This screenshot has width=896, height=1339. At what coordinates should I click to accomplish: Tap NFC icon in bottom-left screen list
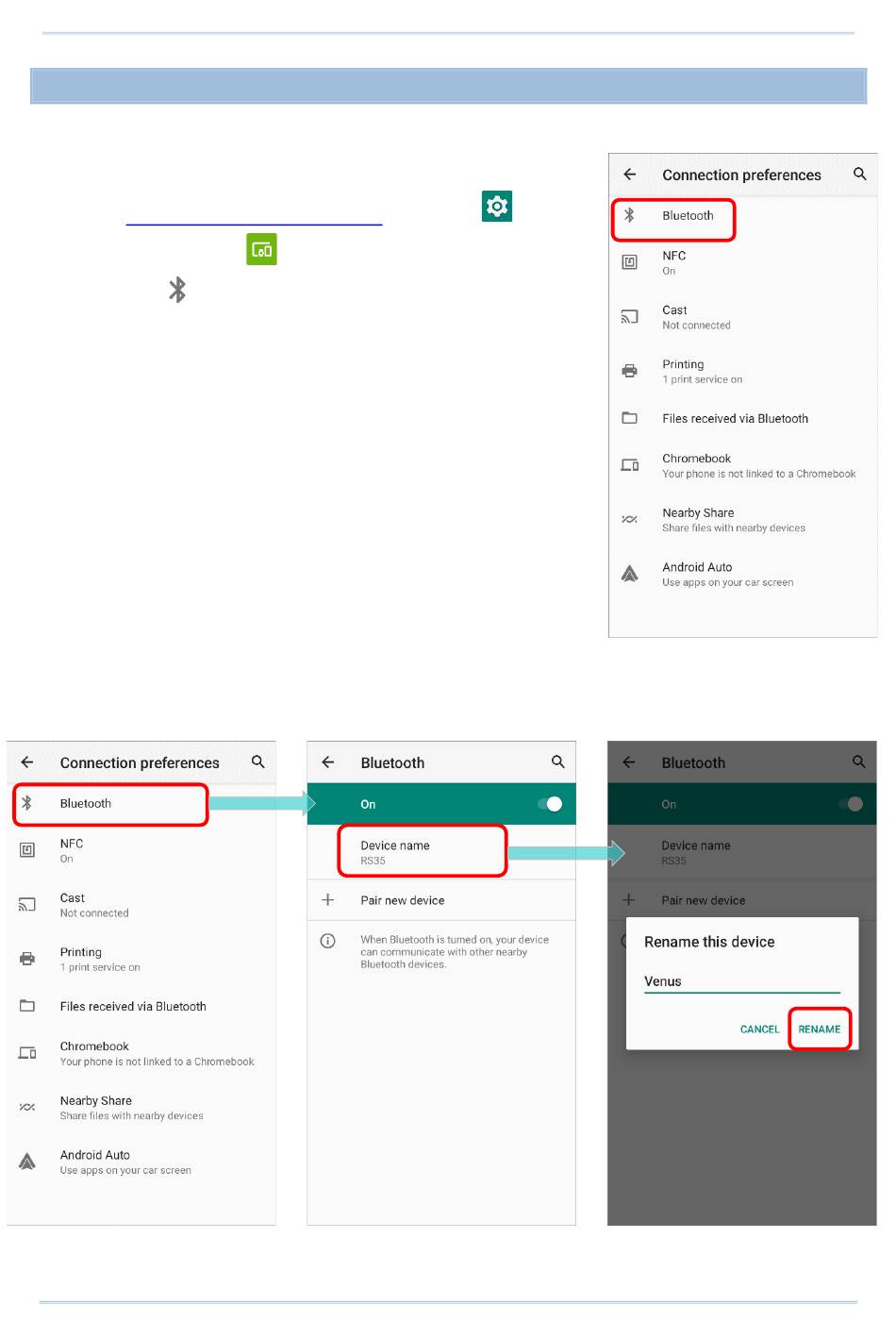tap(27, 850)
